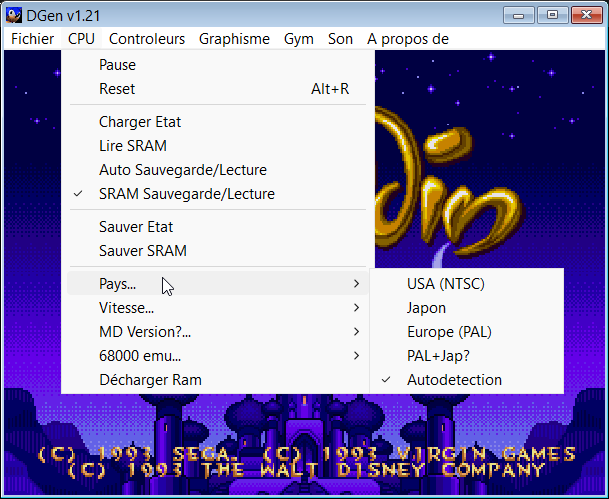This screenshot has width=609, height=499.
Task: Choose Sauver Etat
Action: [218, 227]
